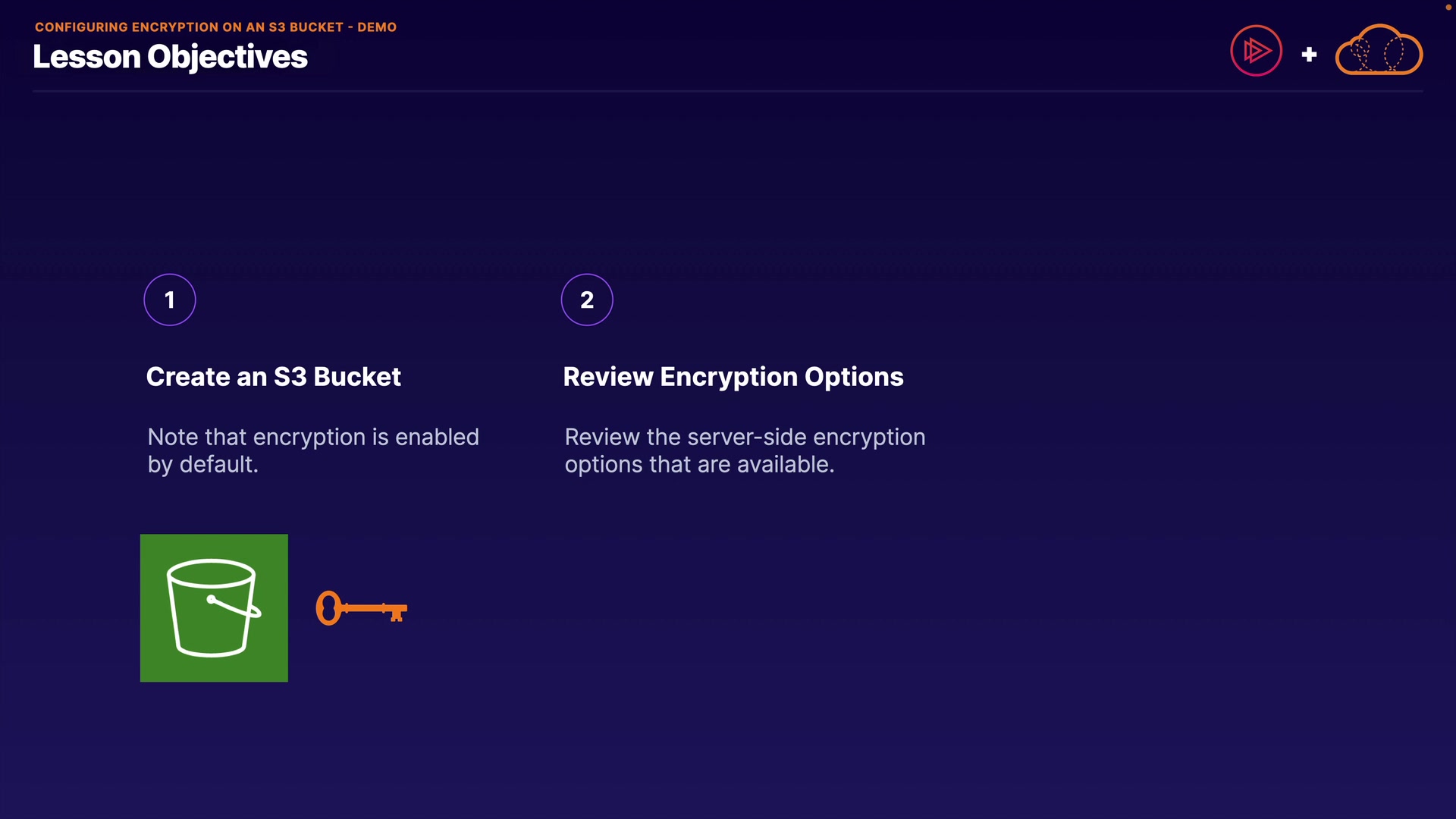Click the round bow of the orange key
1456x819 pixels.
point(328,608)
